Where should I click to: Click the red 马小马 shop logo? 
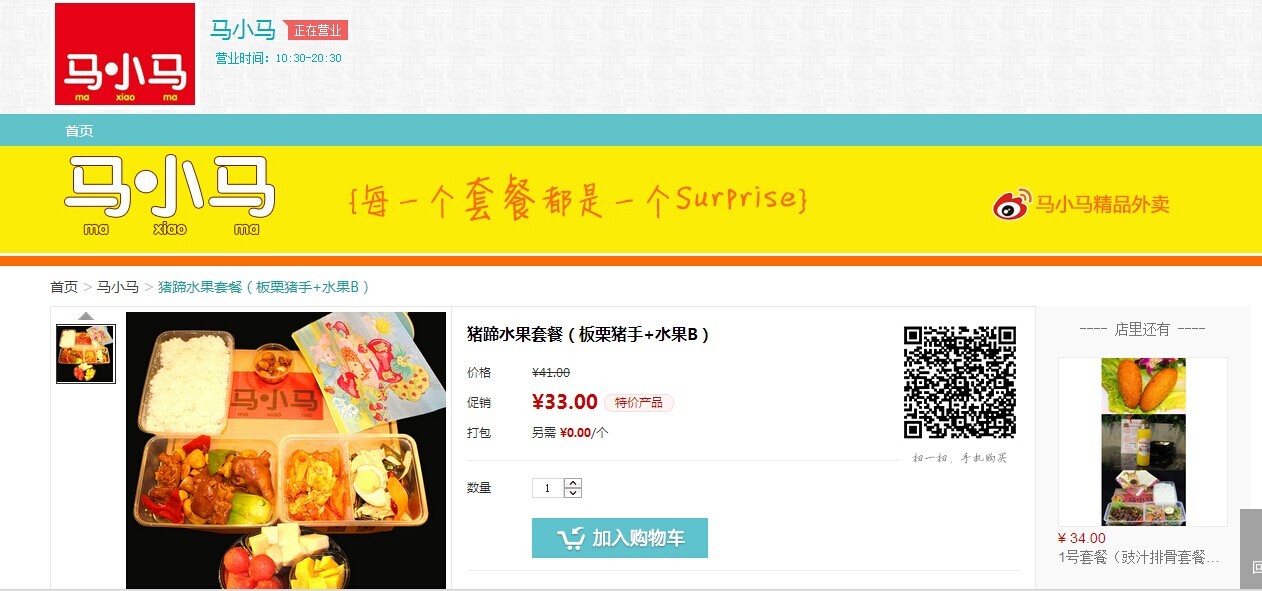(125, 54)
